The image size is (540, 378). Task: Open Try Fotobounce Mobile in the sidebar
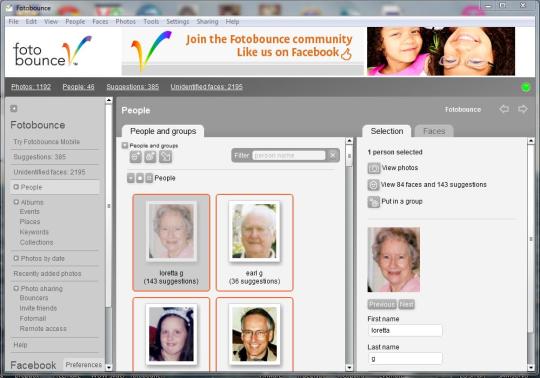[x=47, y=142]
